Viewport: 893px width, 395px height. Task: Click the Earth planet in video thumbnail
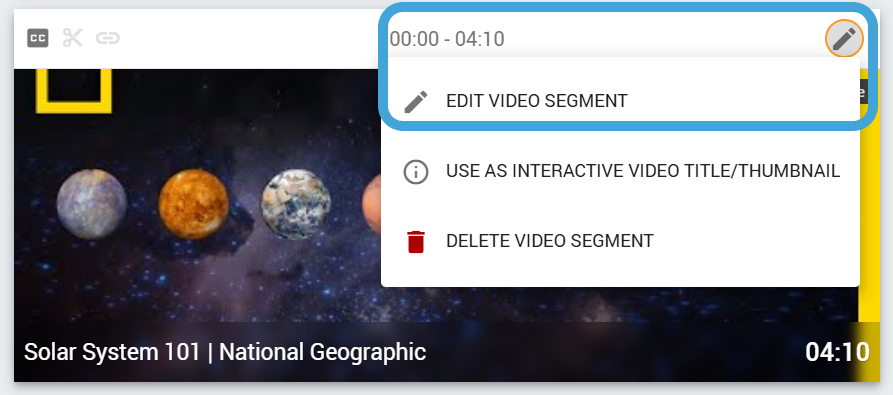click(296, 204)
